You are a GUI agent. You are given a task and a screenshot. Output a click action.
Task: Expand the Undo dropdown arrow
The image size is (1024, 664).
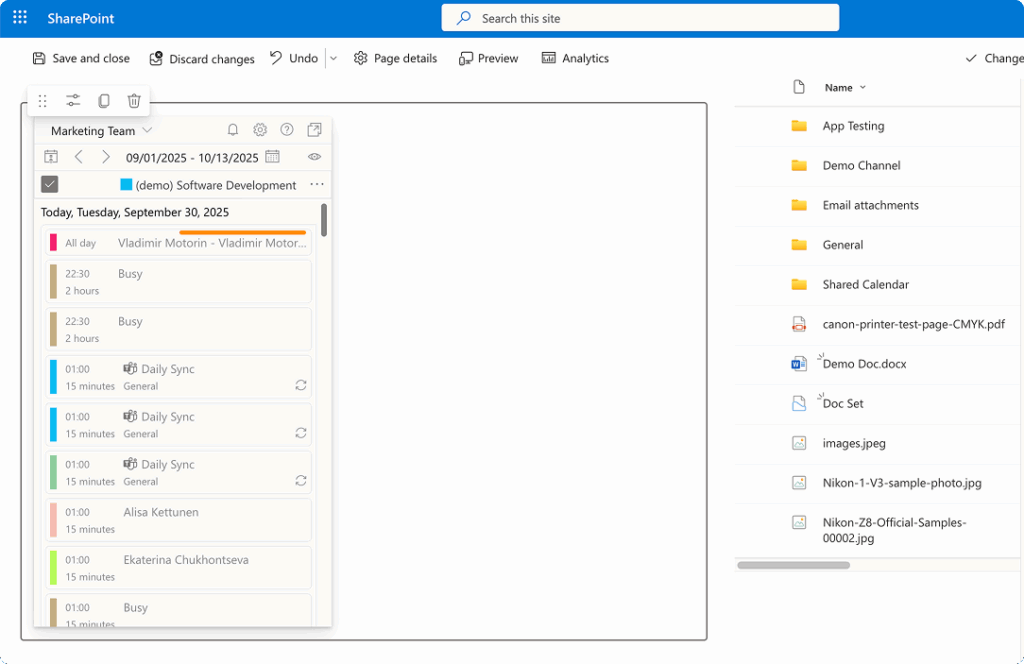click(334, 59)
